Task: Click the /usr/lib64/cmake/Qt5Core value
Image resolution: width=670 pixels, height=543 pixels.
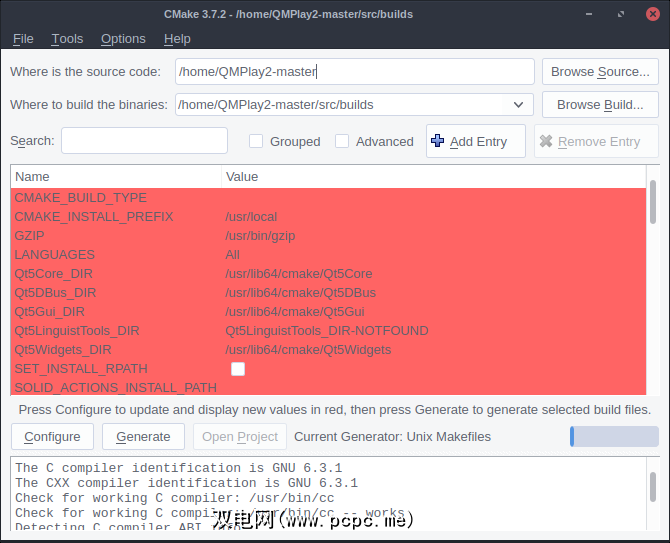Action: pos(299,274)
